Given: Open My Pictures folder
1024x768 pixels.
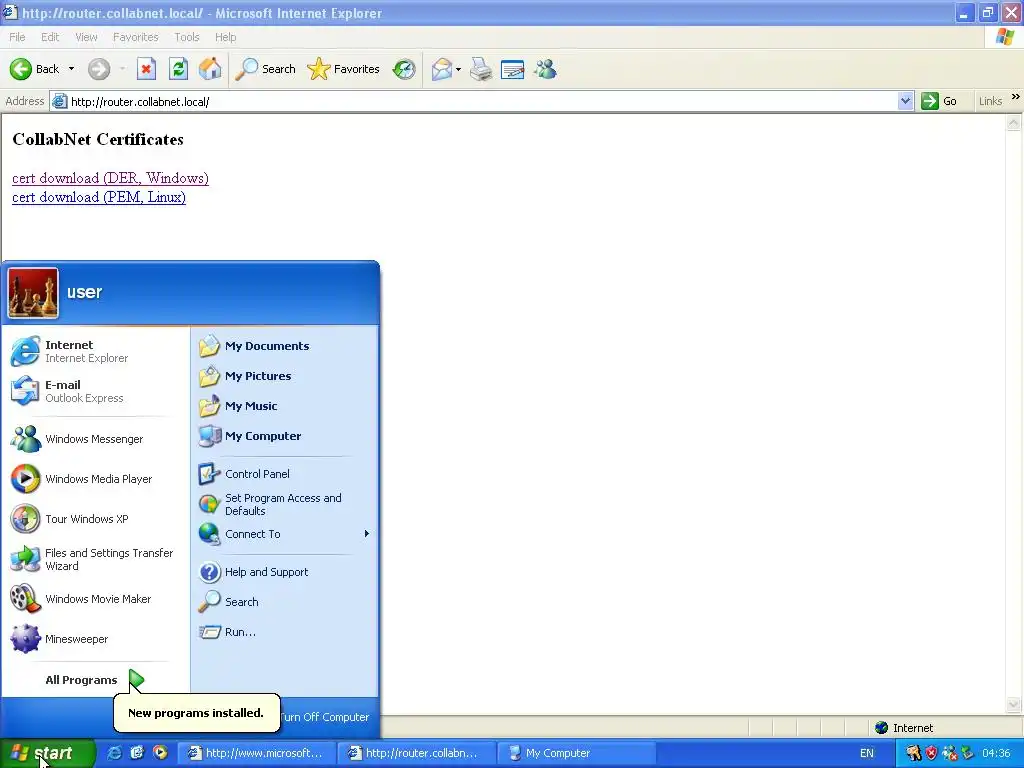Looking at the screenshot, I should (x=285, y=376).
